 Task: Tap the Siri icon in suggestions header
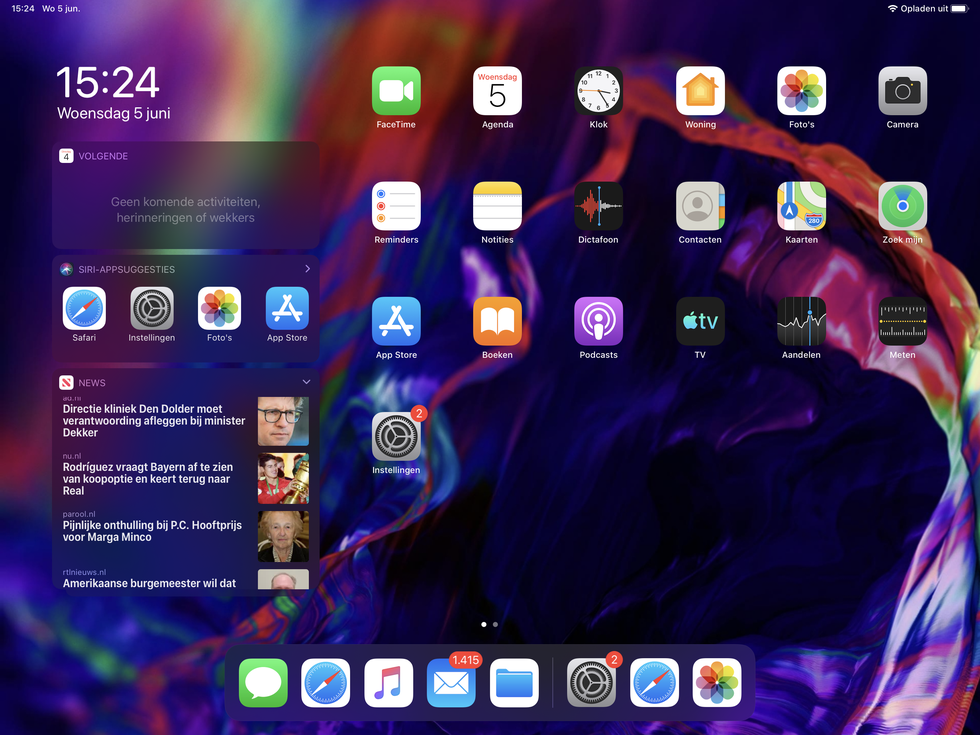pos(66,269)
